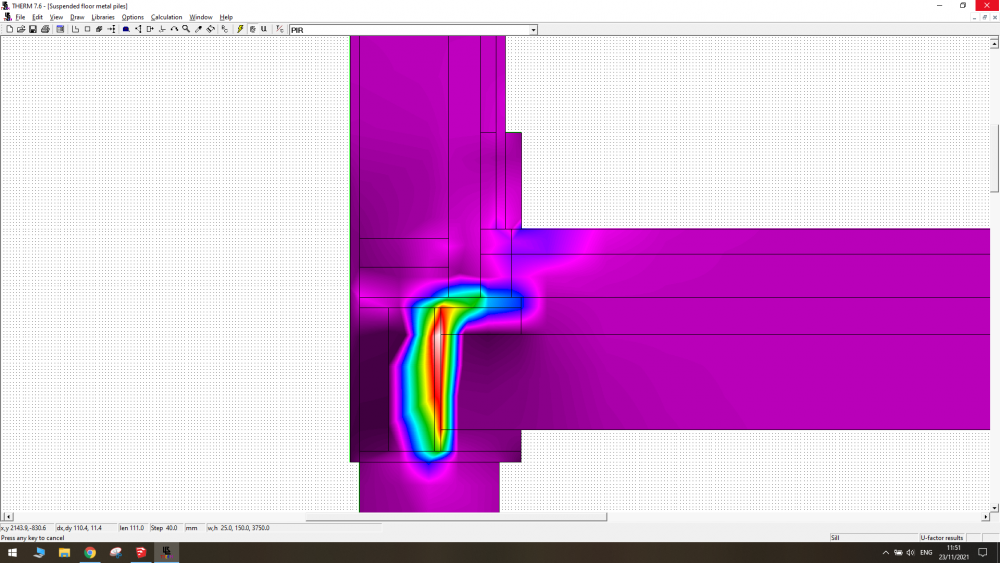Screen dimensions: 1000x563
Task: Open the File menu
Action: coord(20,17)
